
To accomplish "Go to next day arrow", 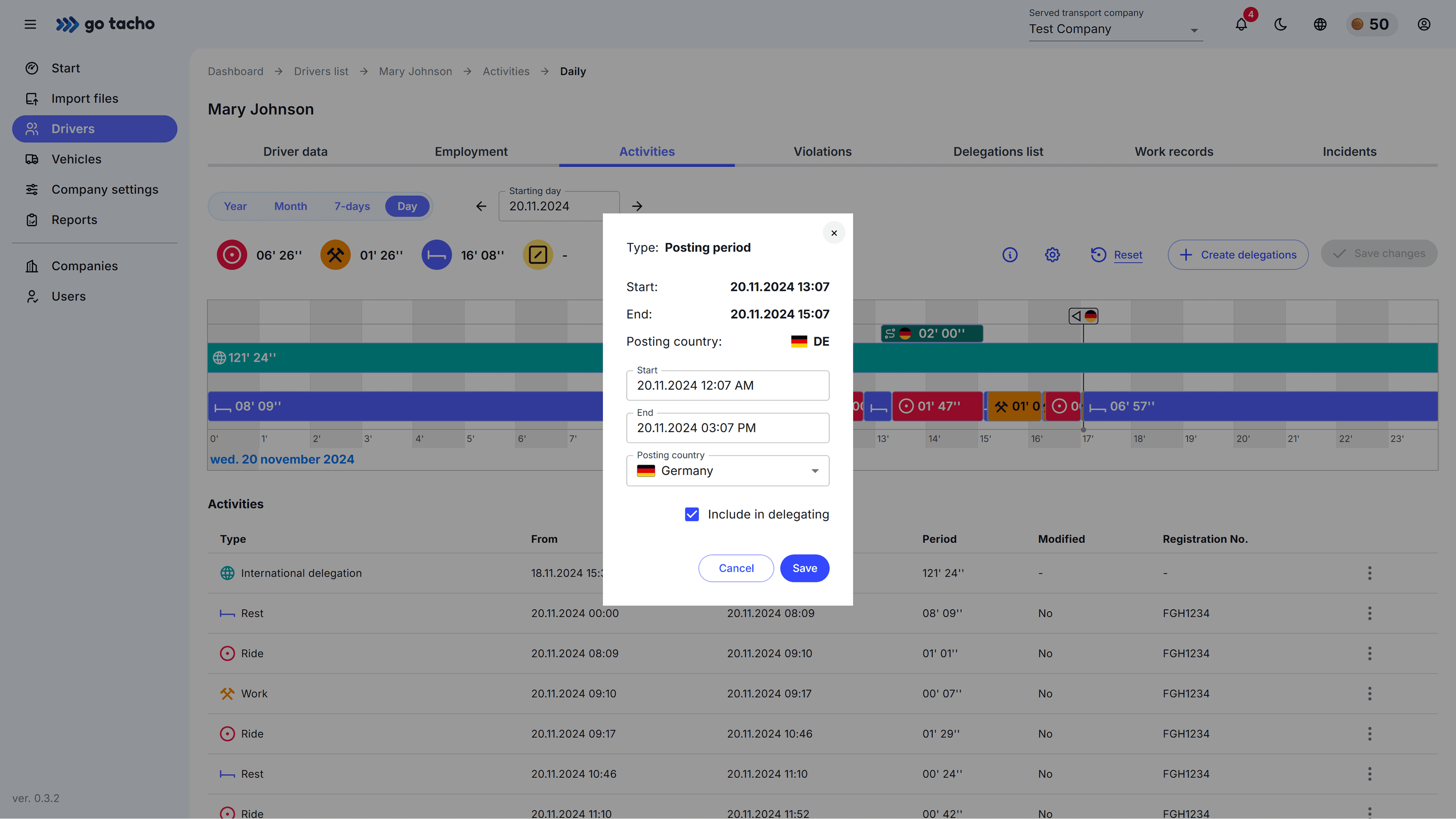I will [x=637, y=206].
